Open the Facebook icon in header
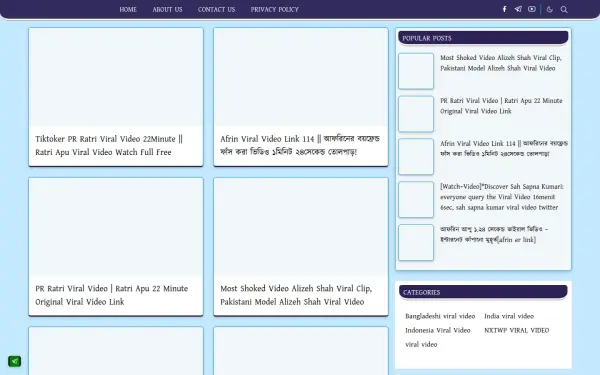This screenshot has height=375, width=600. 504,9
